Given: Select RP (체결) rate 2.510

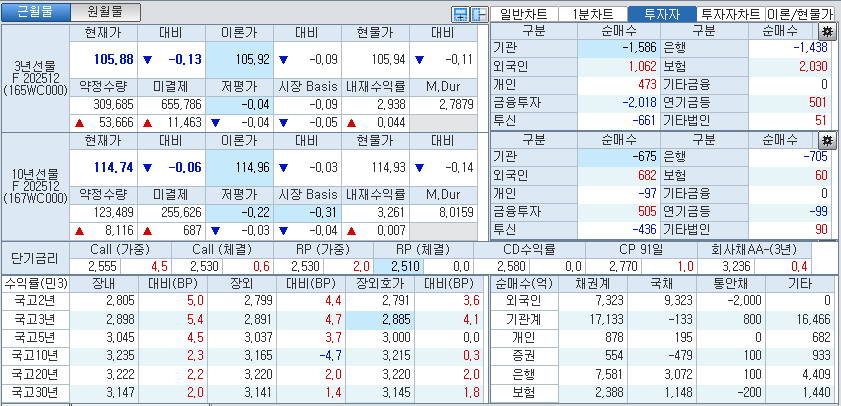Looking at the screenshot, I should pos(398,267).
